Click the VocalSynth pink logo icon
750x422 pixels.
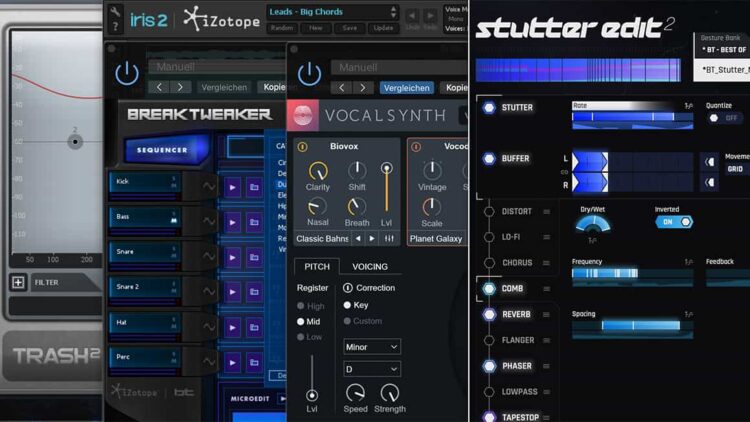[x=302, y=115]
